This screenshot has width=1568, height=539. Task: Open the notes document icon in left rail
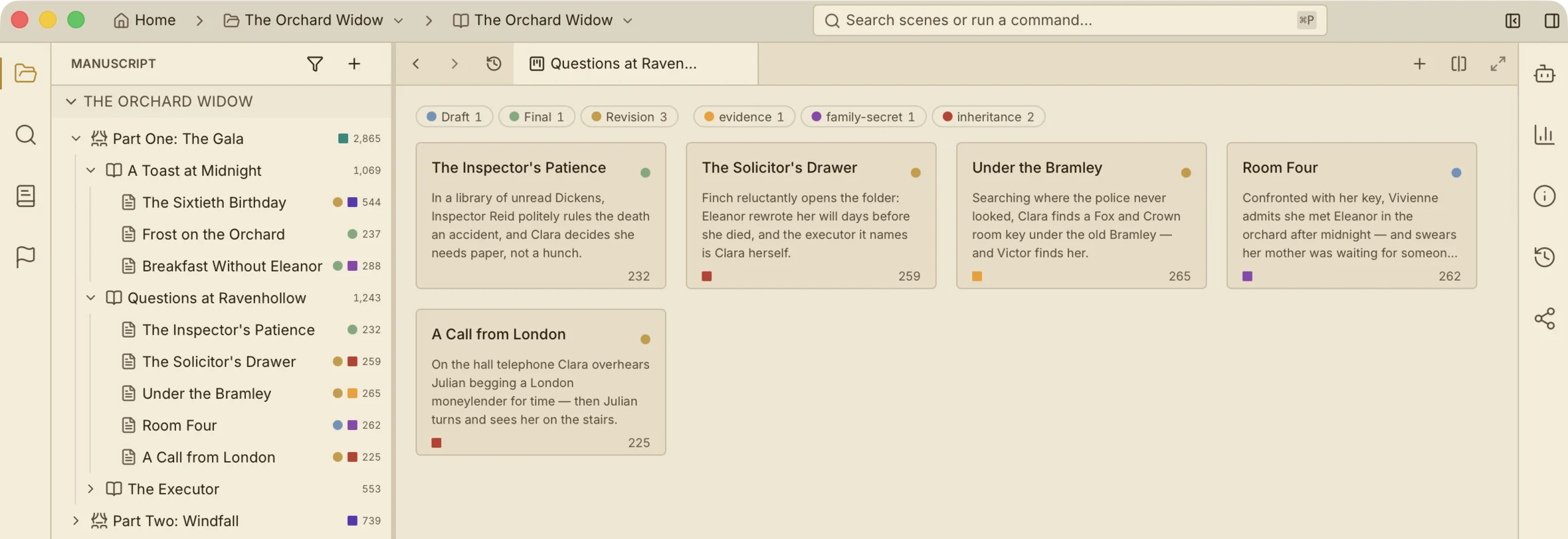pos(25,196)
